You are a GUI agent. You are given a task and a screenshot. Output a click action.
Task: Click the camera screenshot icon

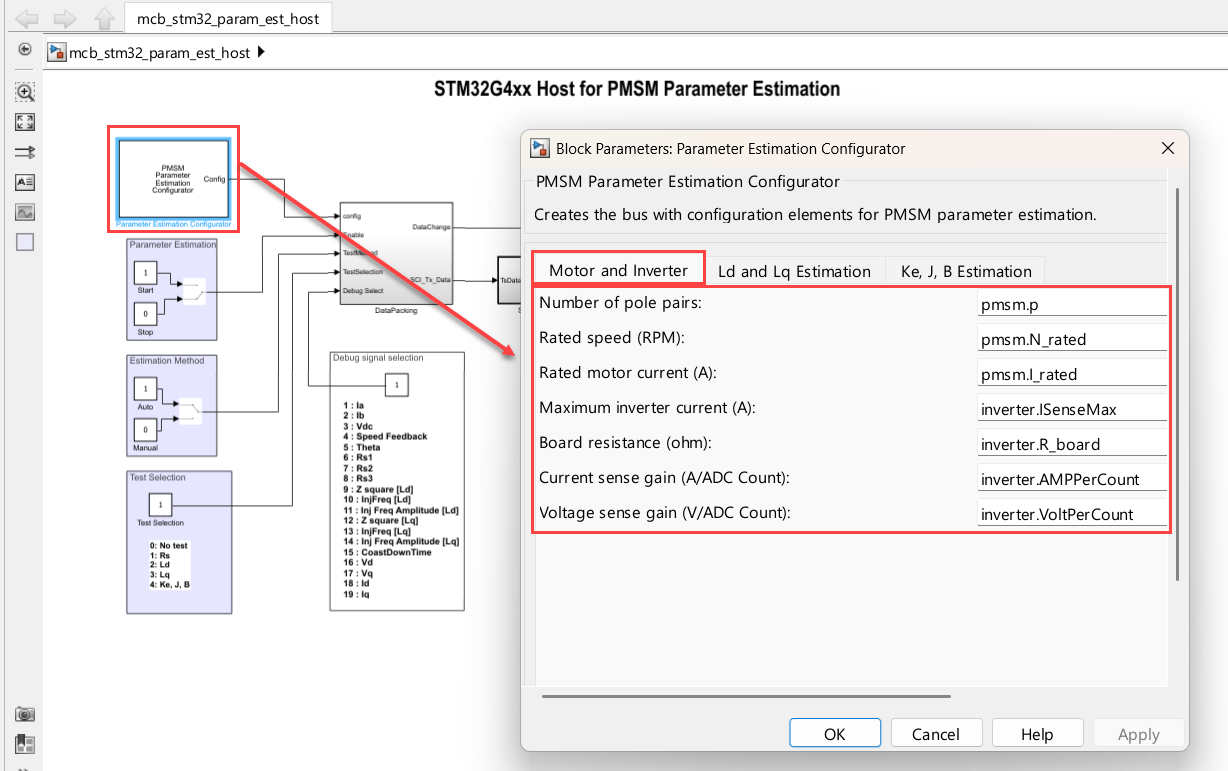point(25,714)
